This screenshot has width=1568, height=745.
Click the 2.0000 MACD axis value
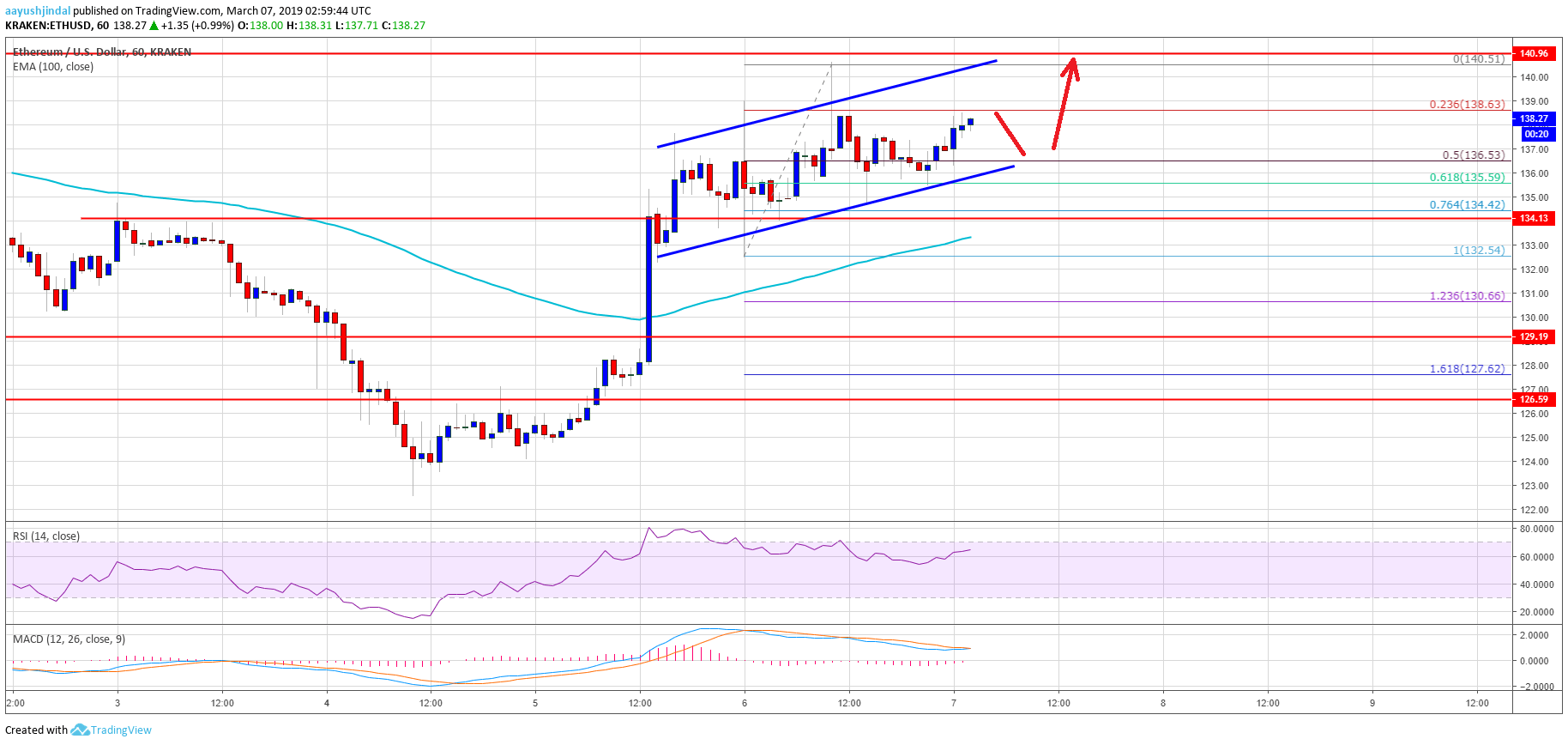pyautogui.click(x=1536, y=635)
